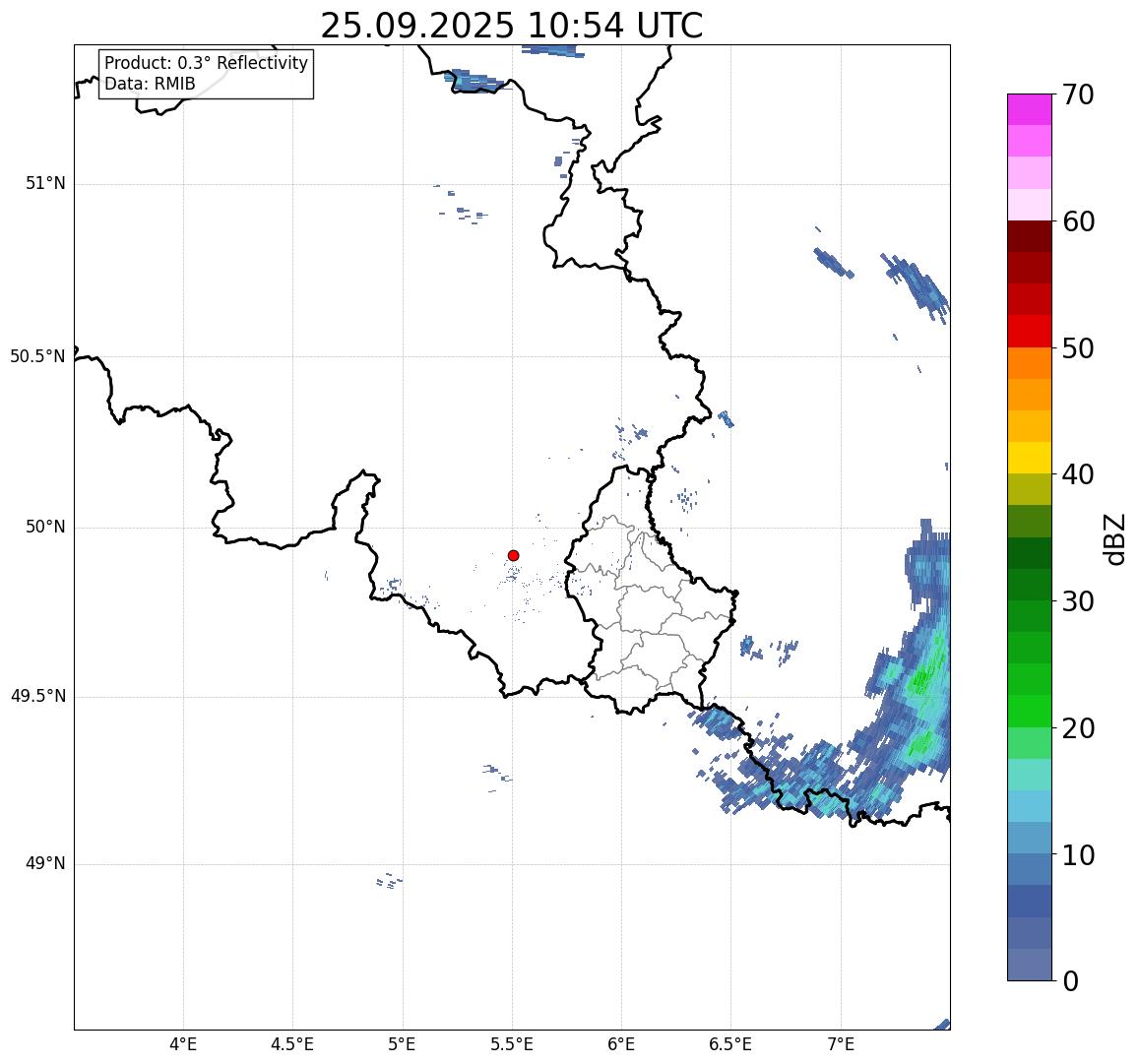The height and width of the screenshot is (1064, 1139).
Task: Click the '7°E' longitude label
Action: (x=841, y=1044)
